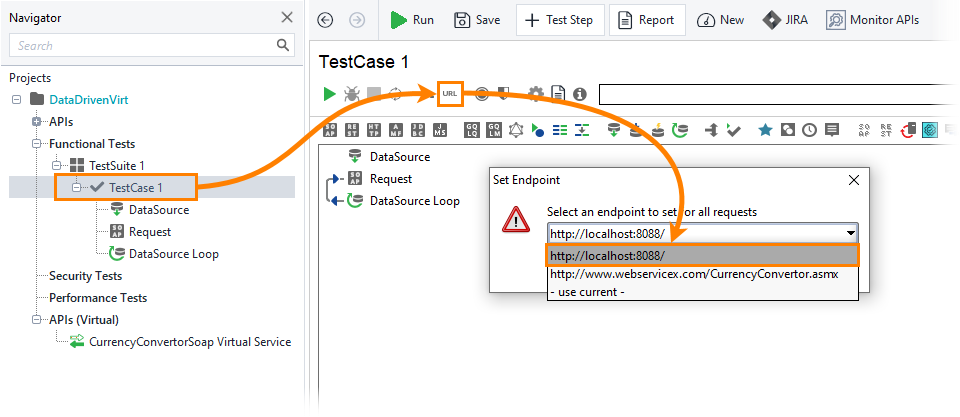Click the speech-bubble message step icon
Screen dimensions: 960x417
click(831, 130)
